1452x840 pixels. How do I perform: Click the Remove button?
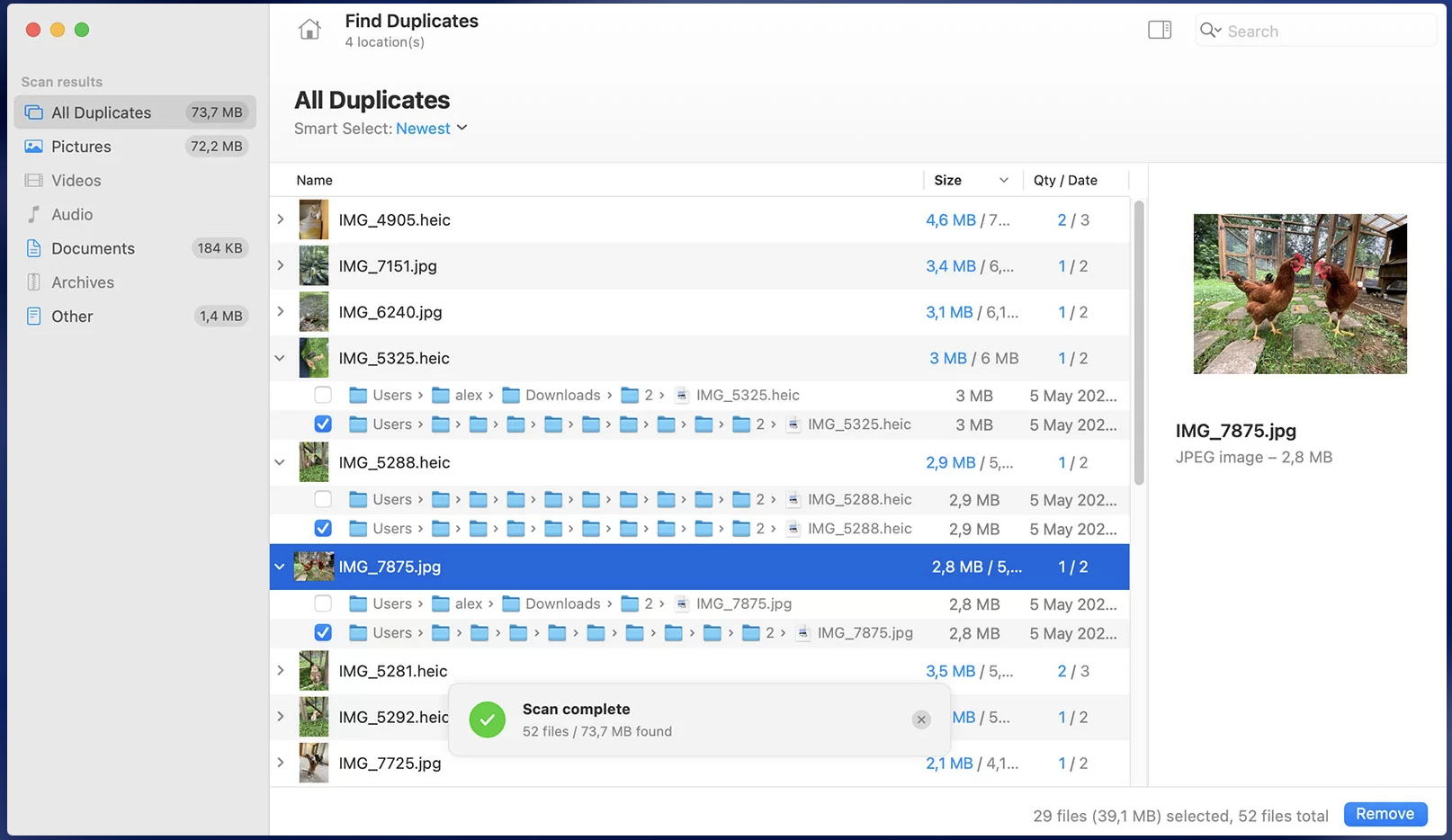click(1385, 813)
